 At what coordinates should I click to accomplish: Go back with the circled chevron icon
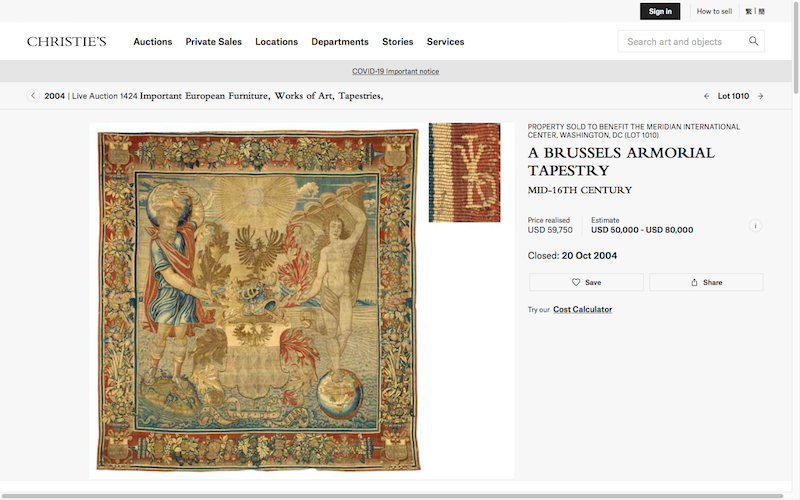pyautogui.click(x=33, y=96)
